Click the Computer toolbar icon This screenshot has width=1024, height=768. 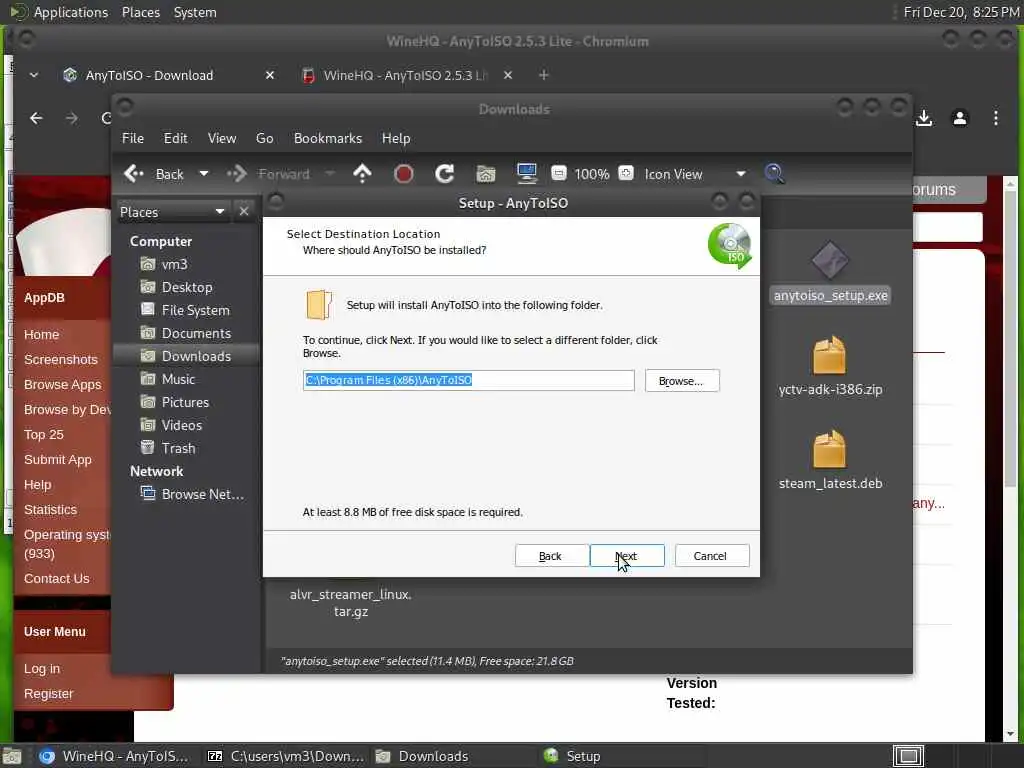coord(526,174)
